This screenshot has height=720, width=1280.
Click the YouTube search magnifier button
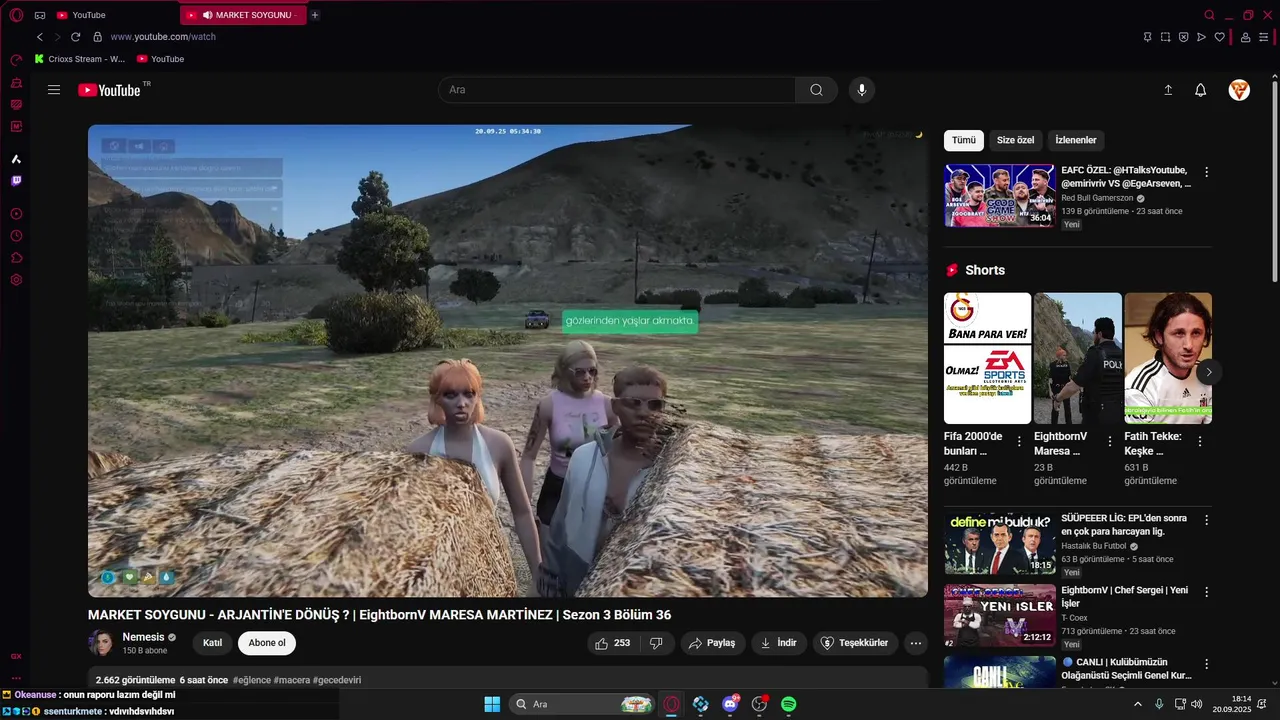(816, 90)
